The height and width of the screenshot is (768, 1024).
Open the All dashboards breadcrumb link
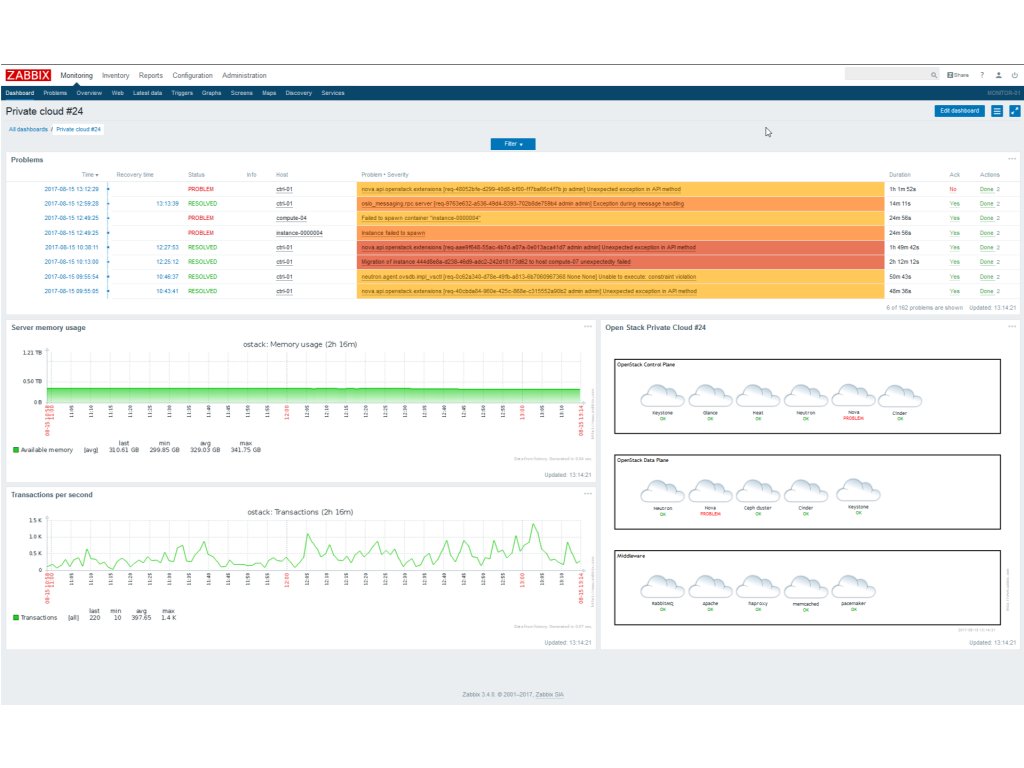tap(28, 129)
